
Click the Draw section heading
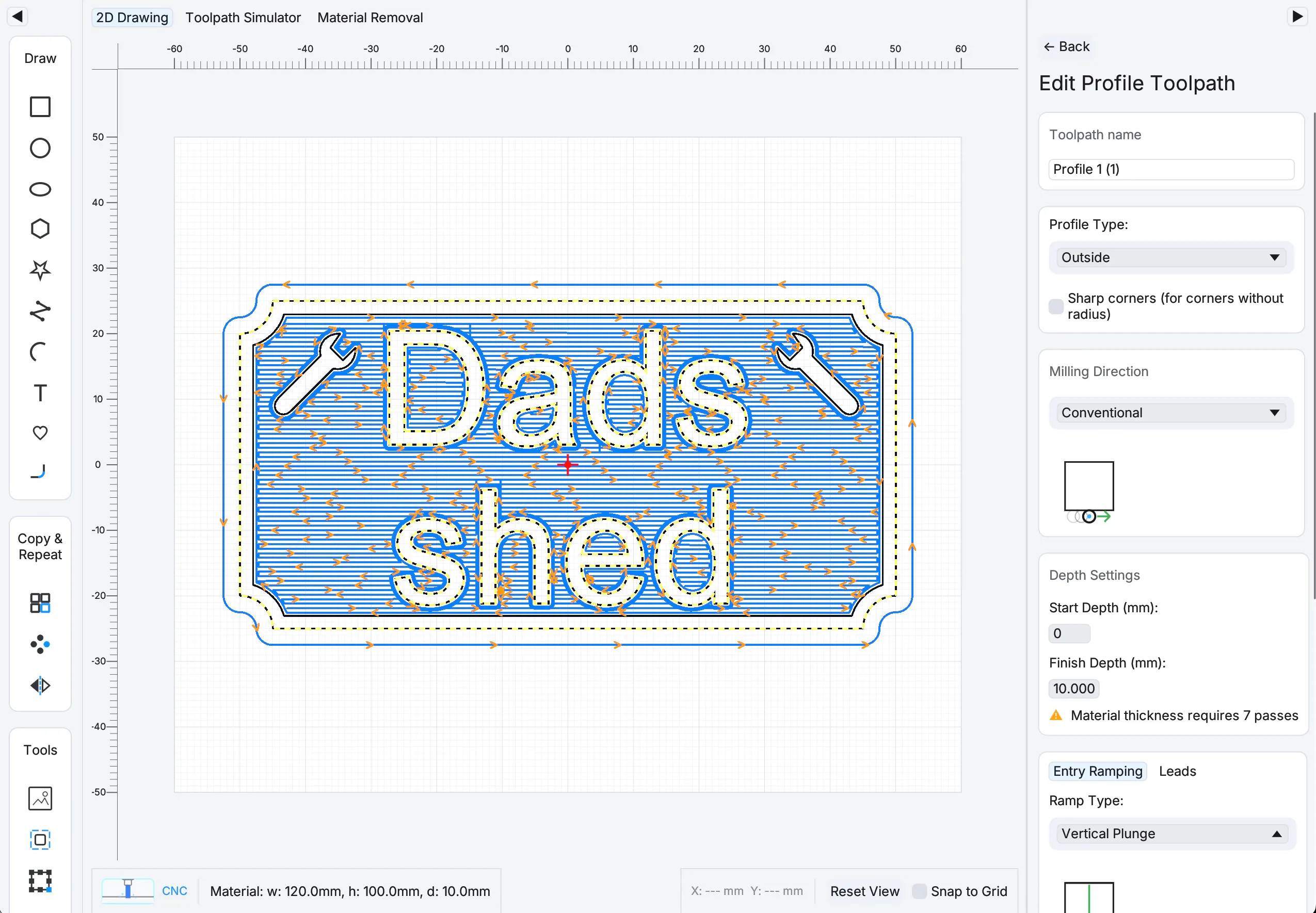point(40,58)
